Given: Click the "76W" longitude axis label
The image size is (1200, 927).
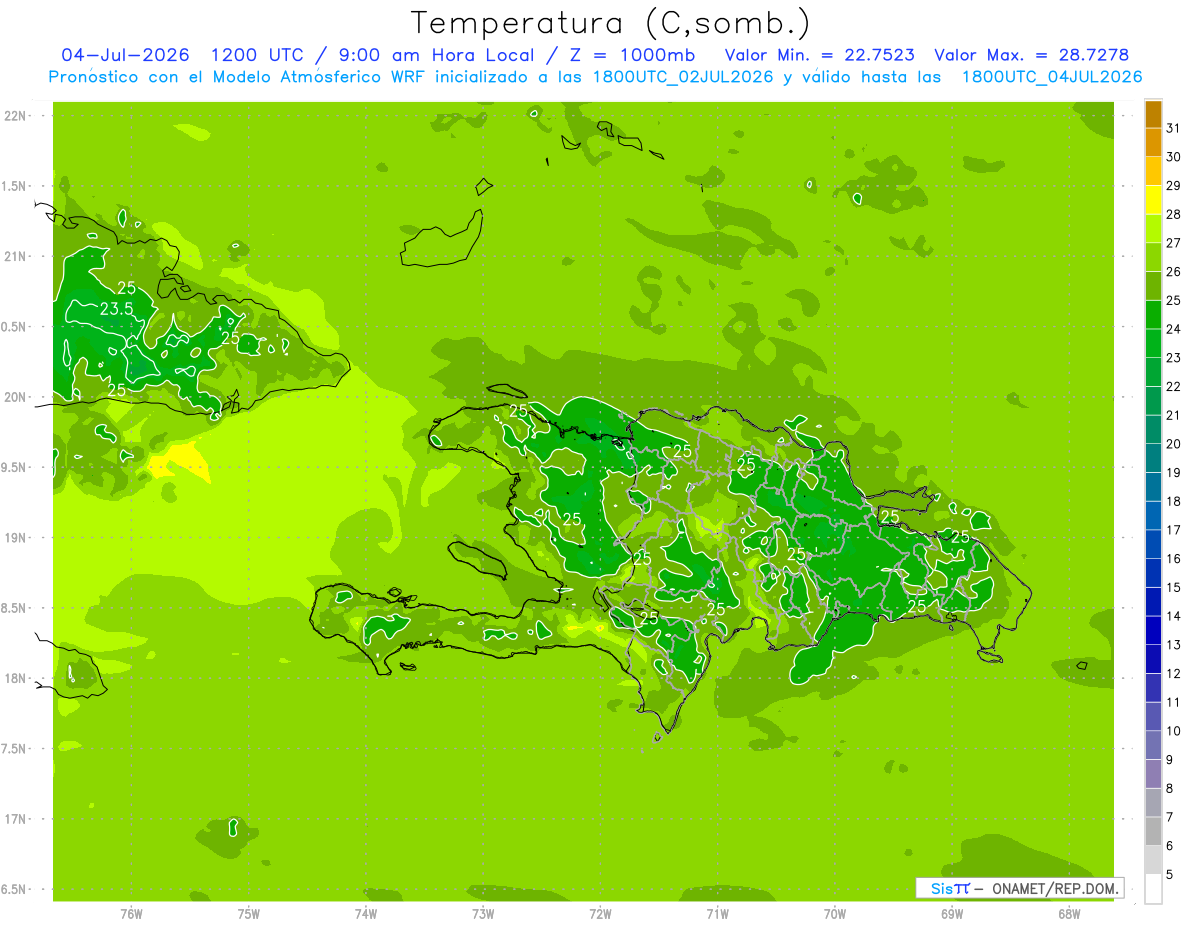Looking at the screenshot, I should [x=131, y=913].
